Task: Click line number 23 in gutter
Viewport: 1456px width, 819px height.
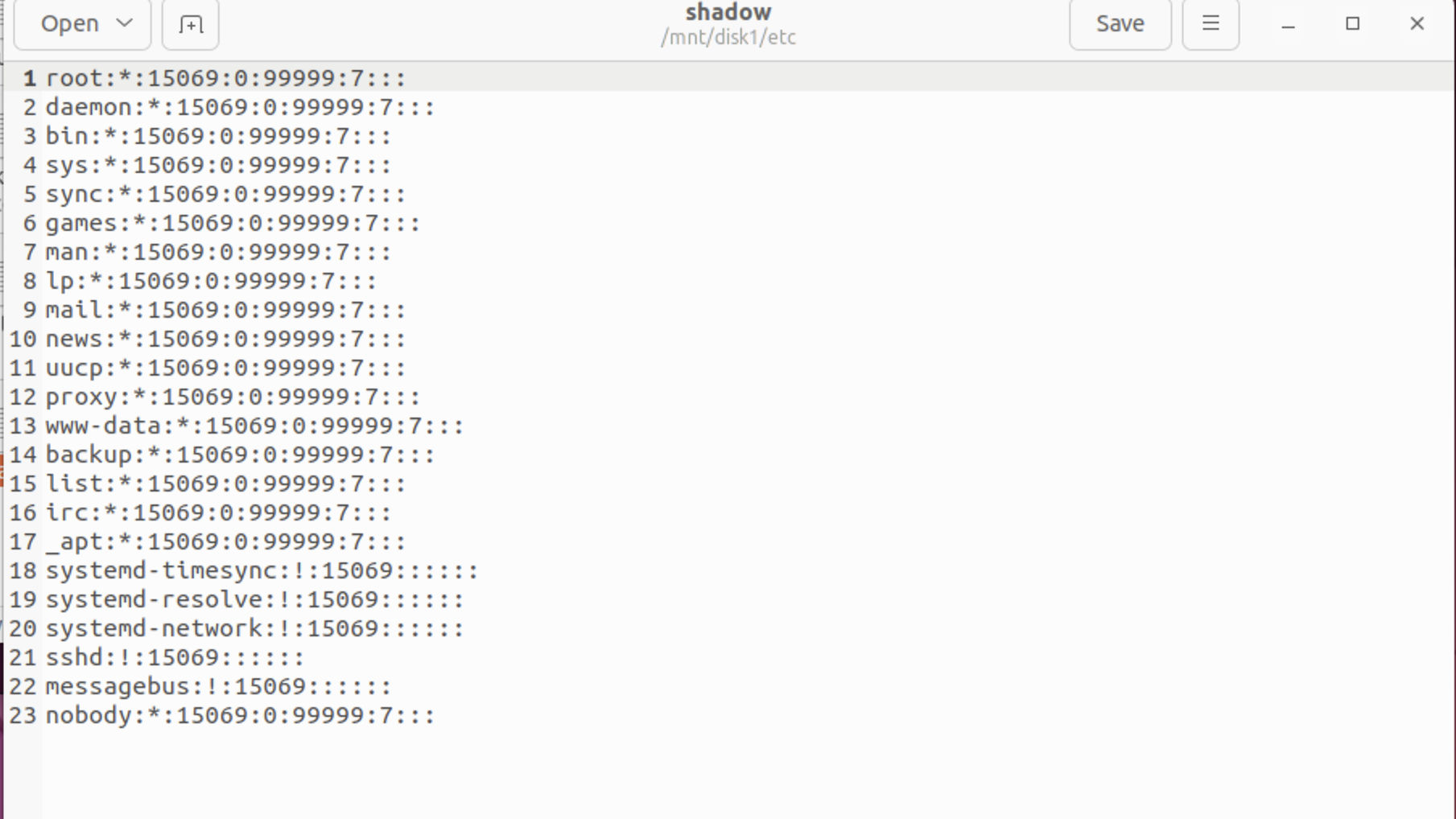Action: (x=23, y=715)
